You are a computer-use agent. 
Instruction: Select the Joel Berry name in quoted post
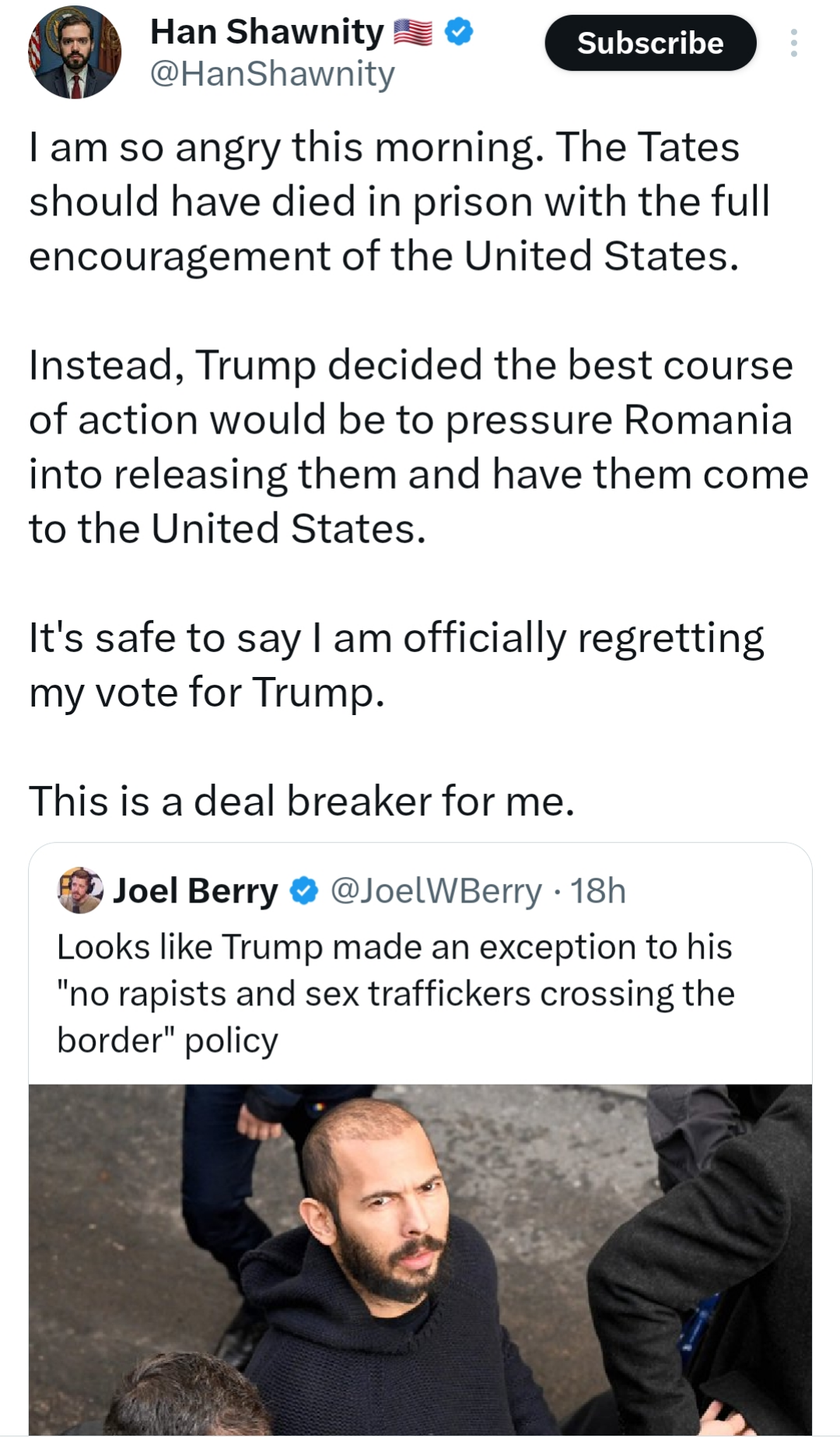[196, 891]
